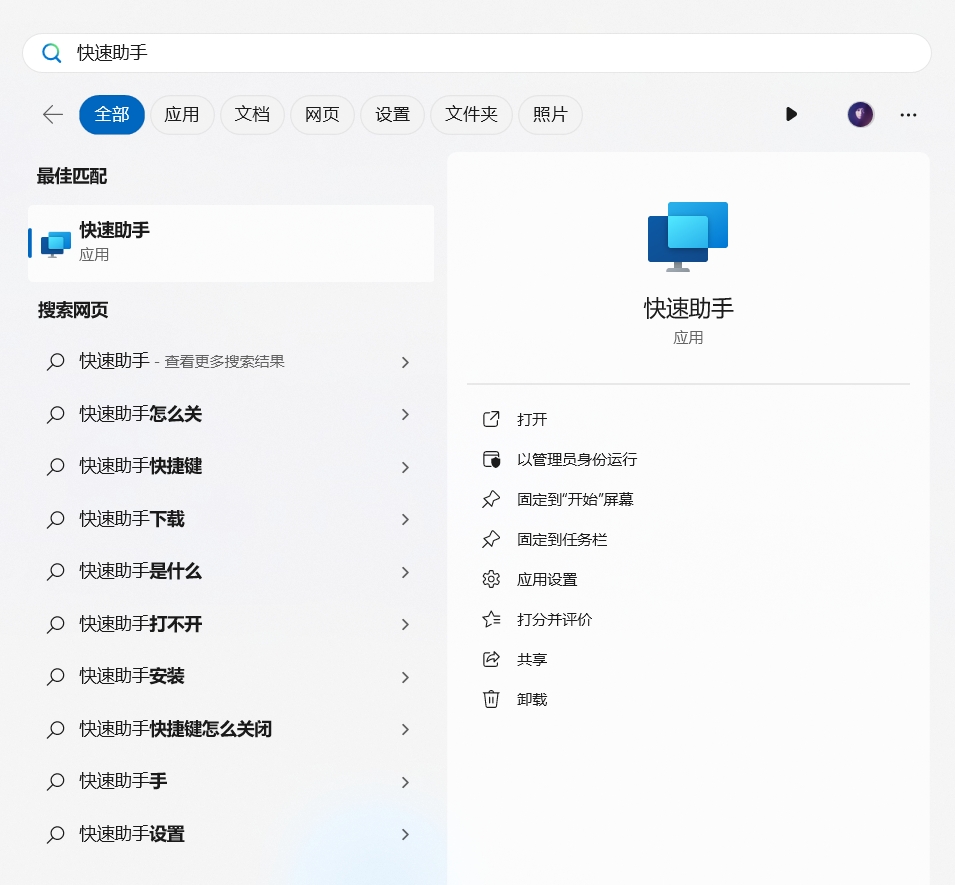Switch to the 应用 filter tab
955x885 pixels.
(182, 115)
